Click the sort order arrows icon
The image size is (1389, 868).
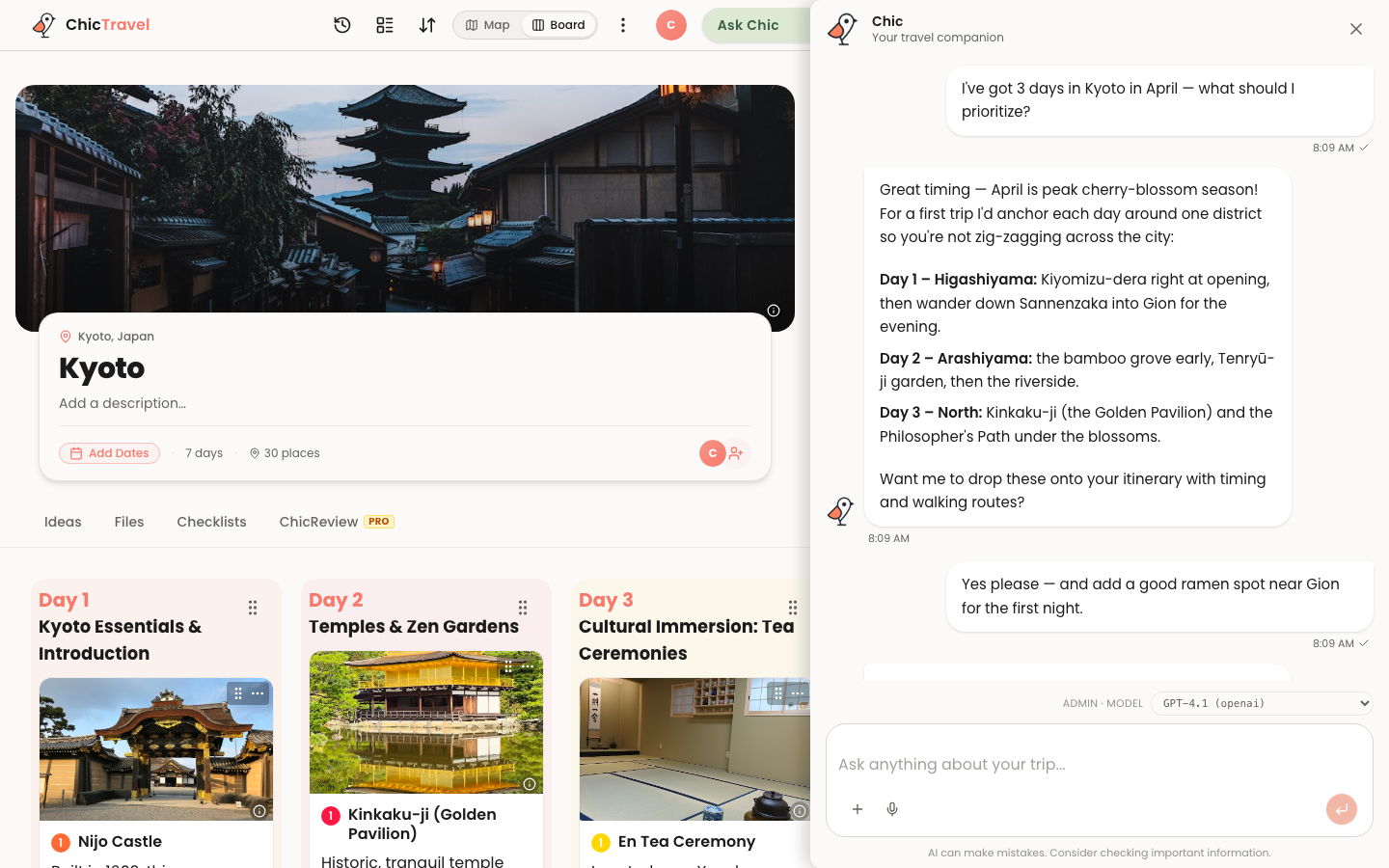(427, 25)
